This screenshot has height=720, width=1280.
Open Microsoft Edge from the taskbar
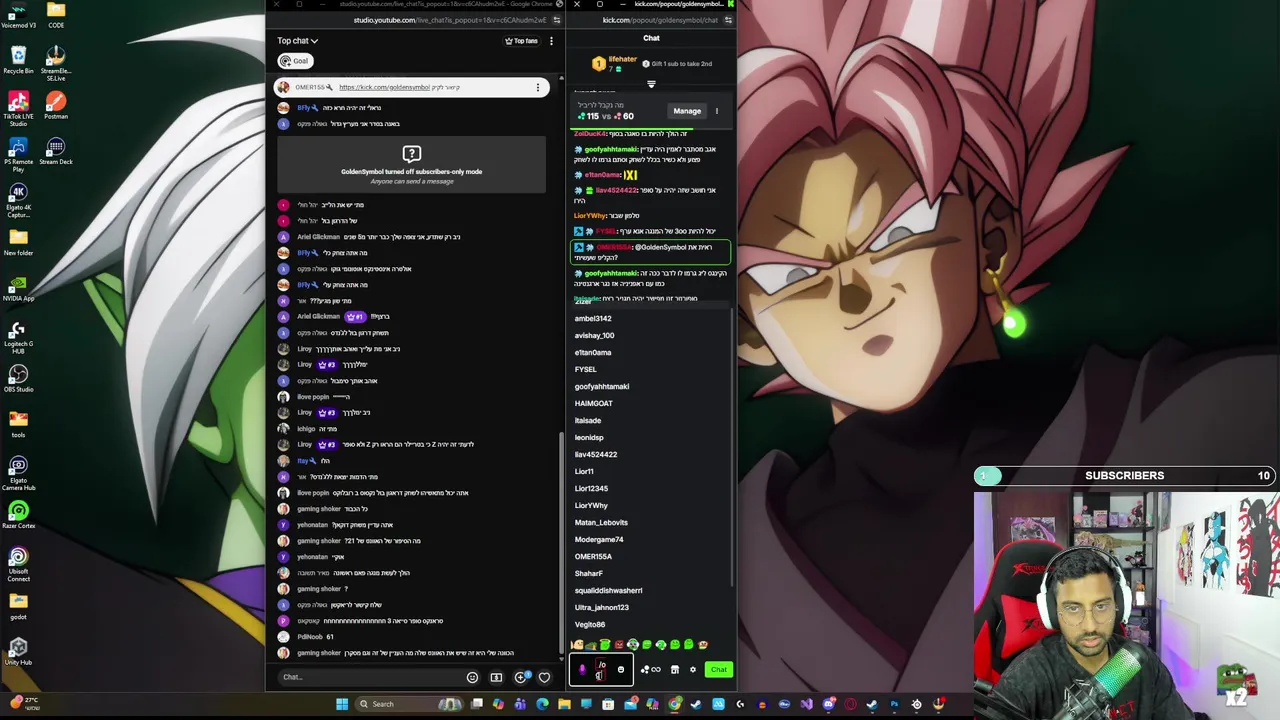(x=542, y=704)
